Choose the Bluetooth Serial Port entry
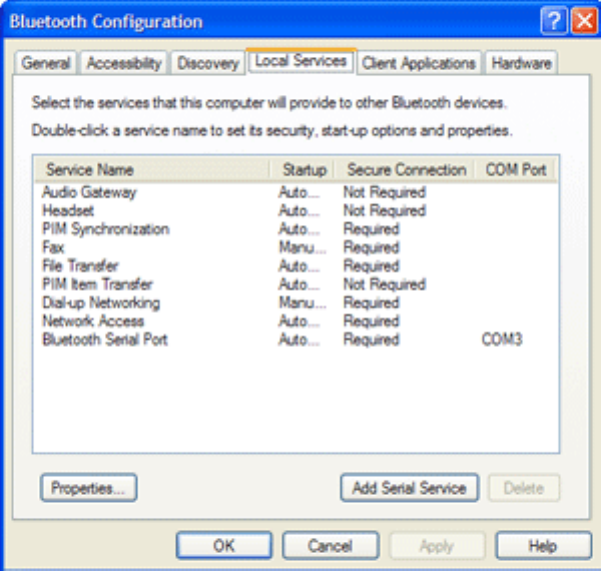 pyautogui.click(x=104, y=340)
